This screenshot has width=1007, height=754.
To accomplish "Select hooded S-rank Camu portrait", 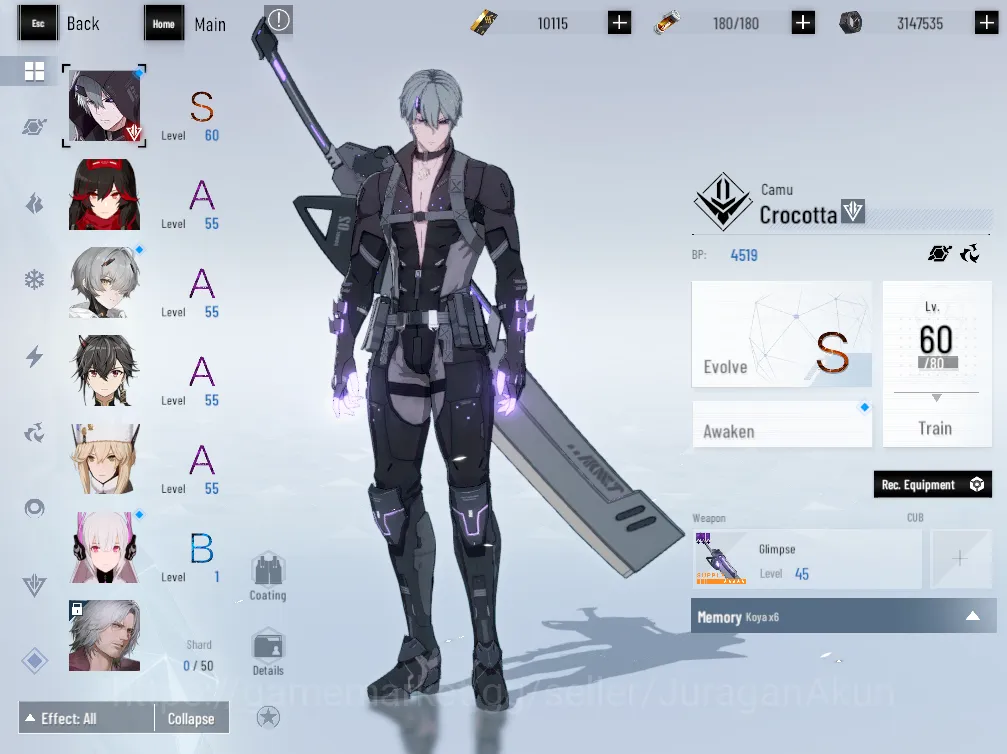I will click(104, 106).
